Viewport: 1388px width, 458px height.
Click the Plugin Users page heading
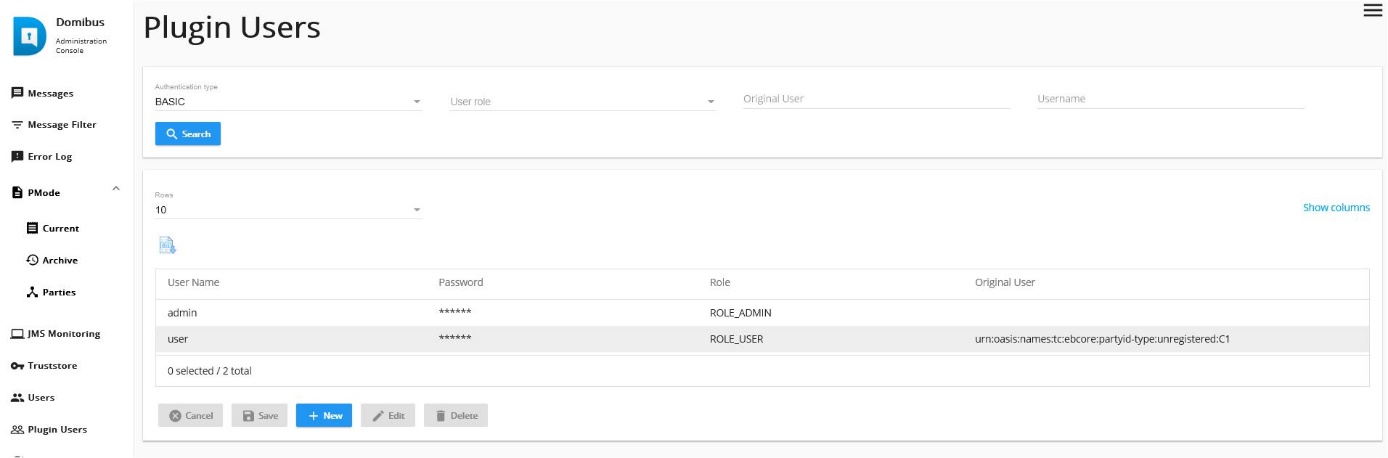point(232,27)
